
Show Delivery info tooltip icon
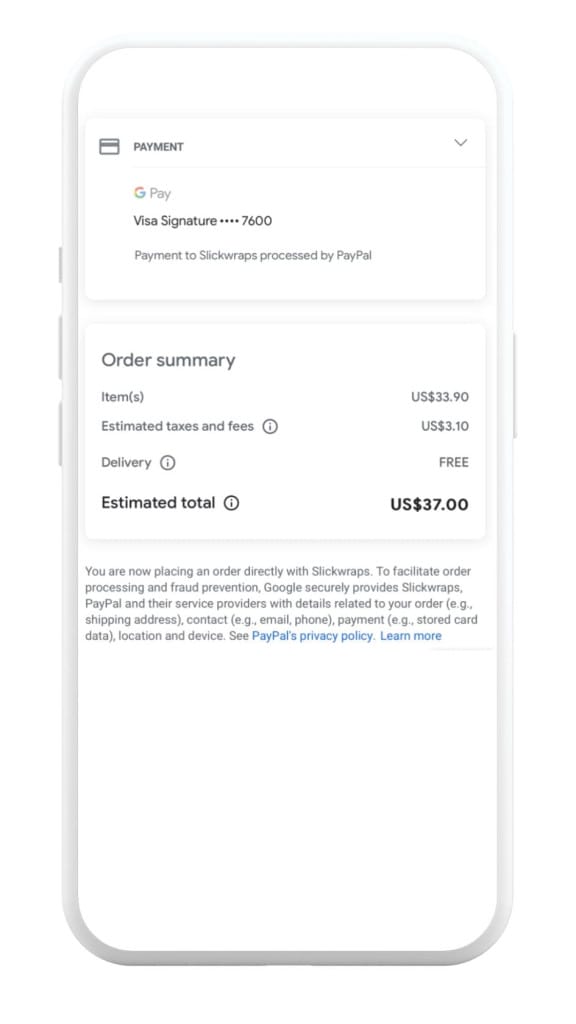pyautogui.click(x=168, y=463)
